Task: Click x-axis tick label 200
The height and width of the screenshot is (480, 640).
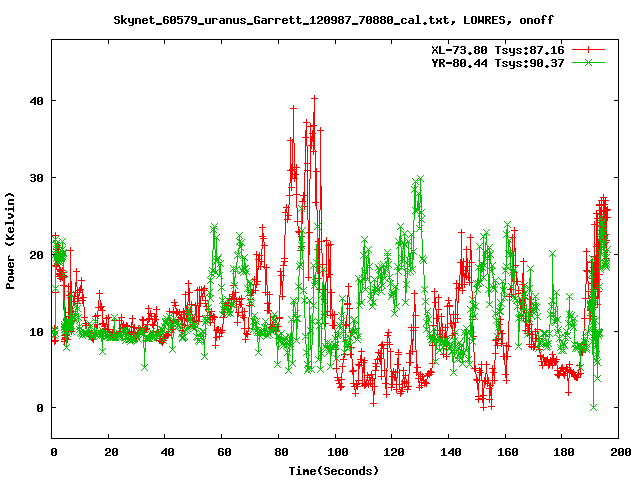Action: [621, 452]
